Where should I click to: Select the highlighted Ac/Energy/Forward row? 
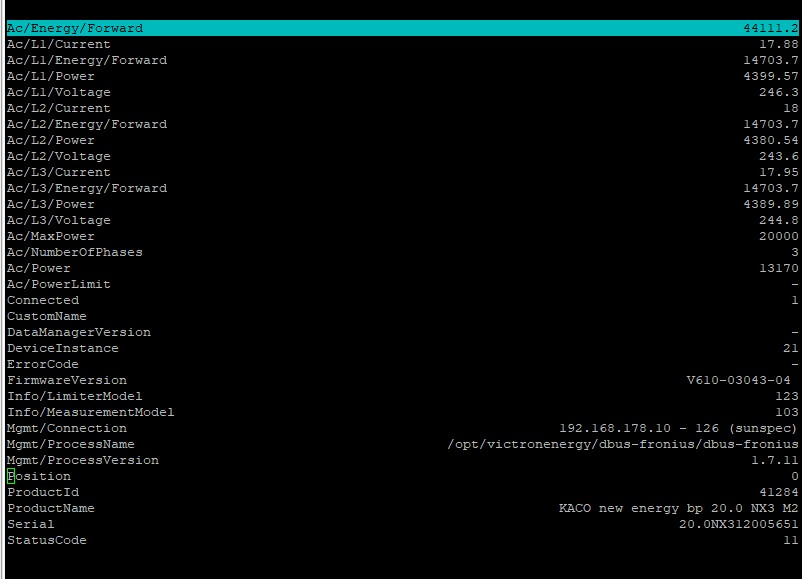tap(402, 28)
